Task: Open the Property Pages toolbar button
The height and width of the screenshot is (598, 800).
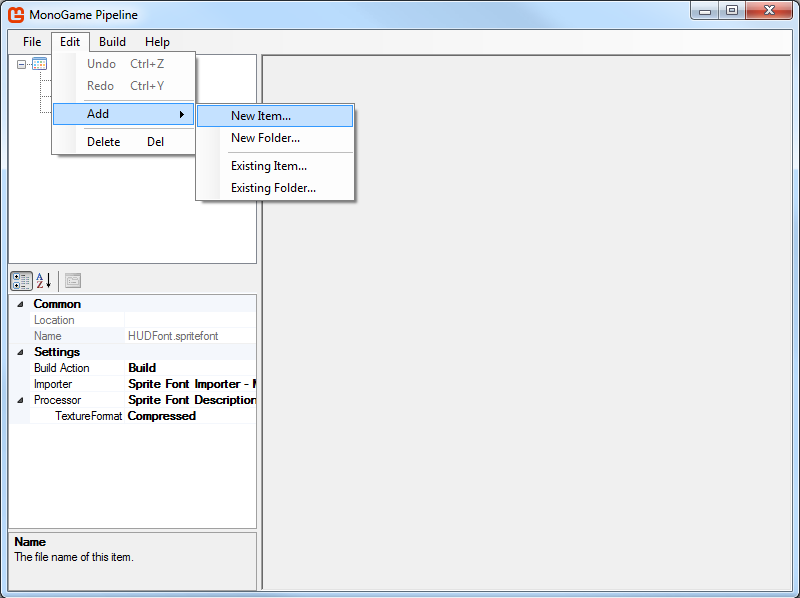Action: click(73, 281)
